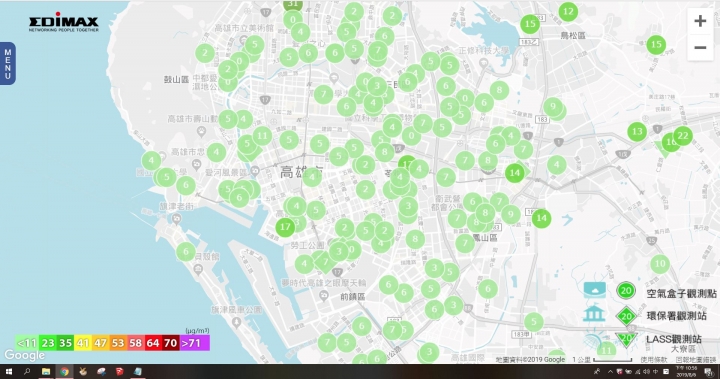
Task: Click the diamond 20 legend sample marker
Action: point(626,316)
